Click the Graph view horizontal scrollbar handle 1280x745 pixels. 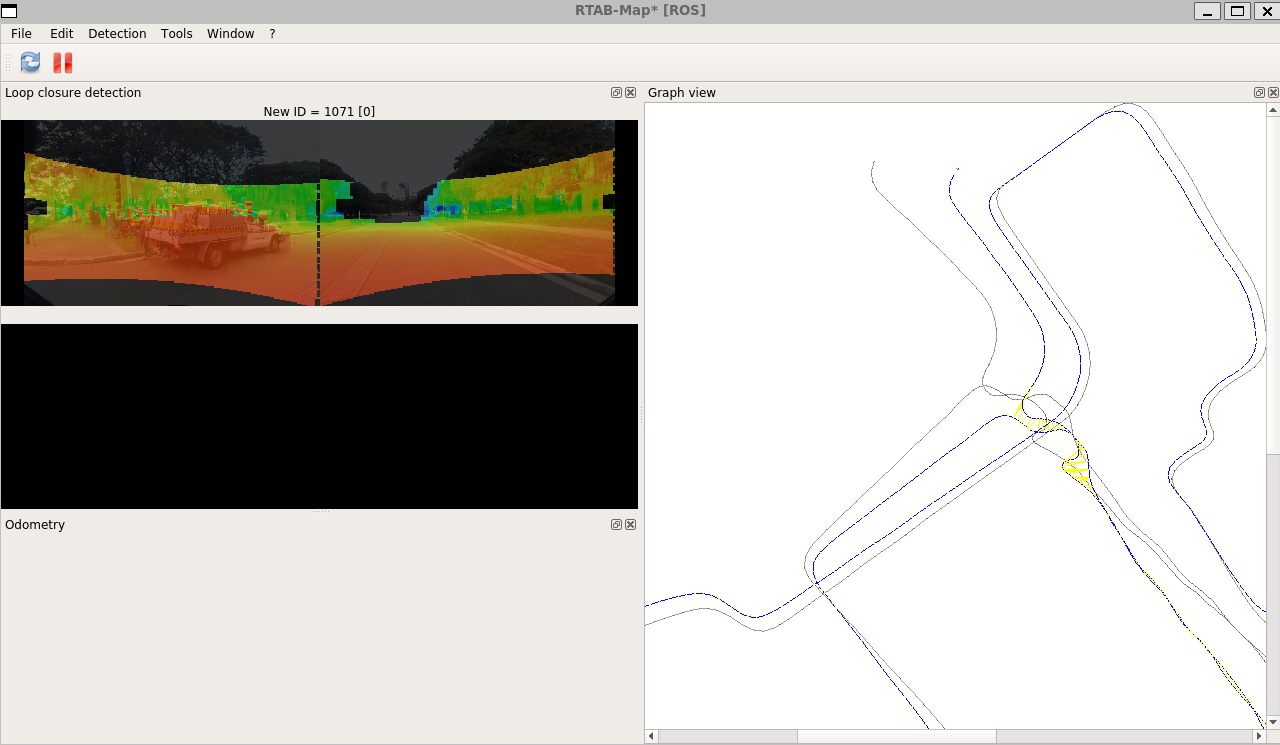click(896, 737)
